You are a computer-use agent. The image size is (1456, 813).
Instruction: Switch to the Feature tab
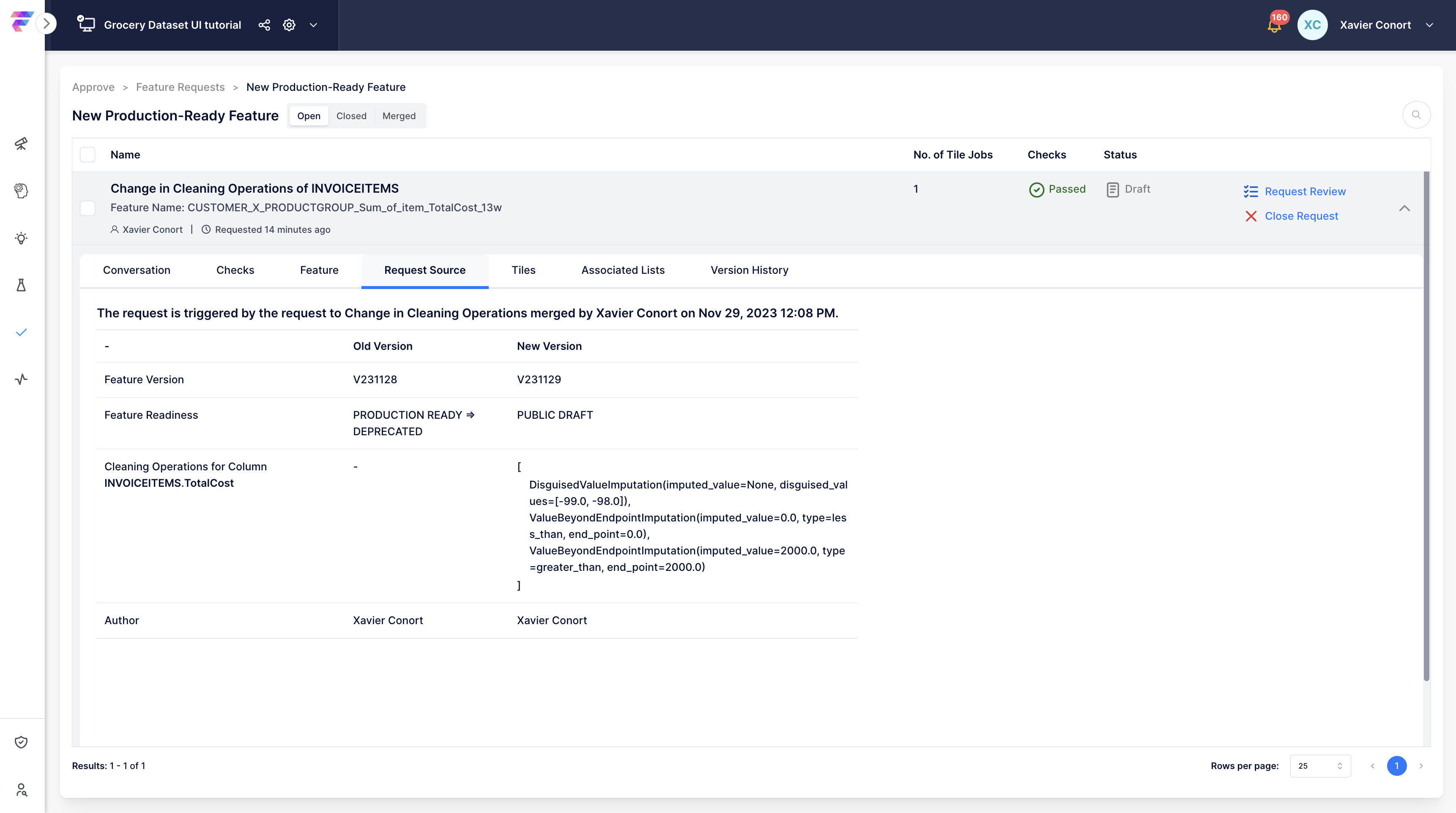319,270
